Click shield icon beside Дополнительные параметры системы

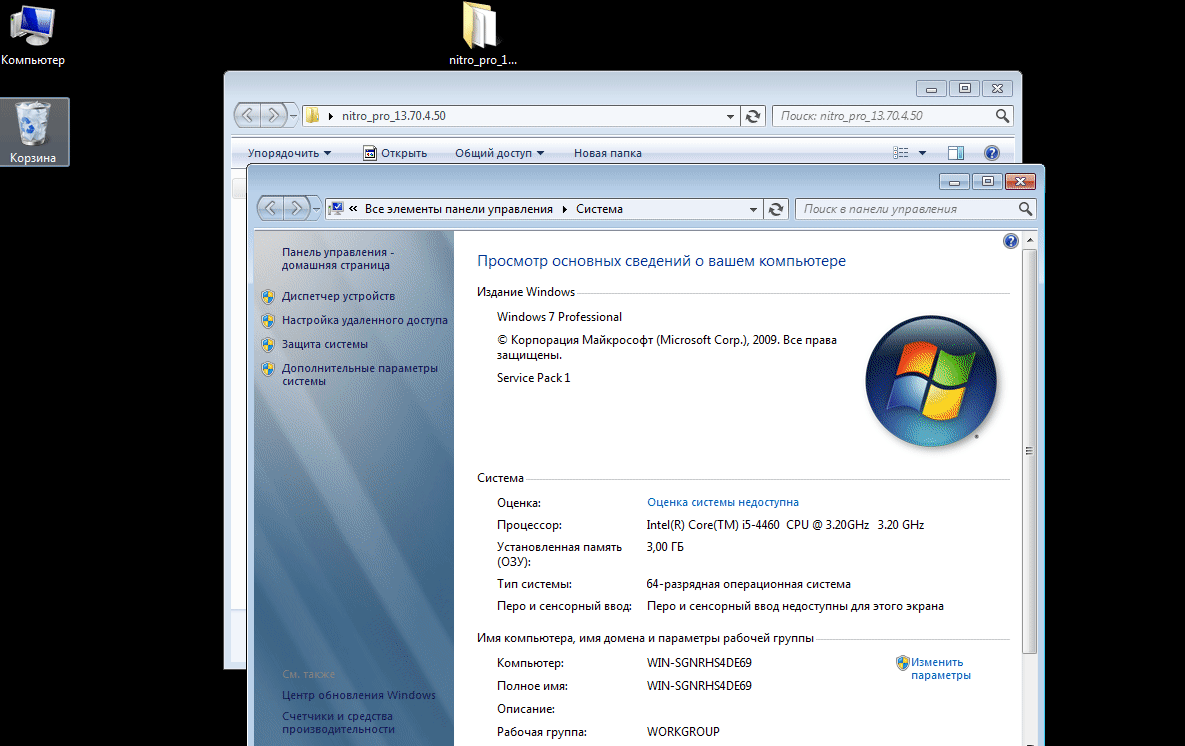click(268, 369)
